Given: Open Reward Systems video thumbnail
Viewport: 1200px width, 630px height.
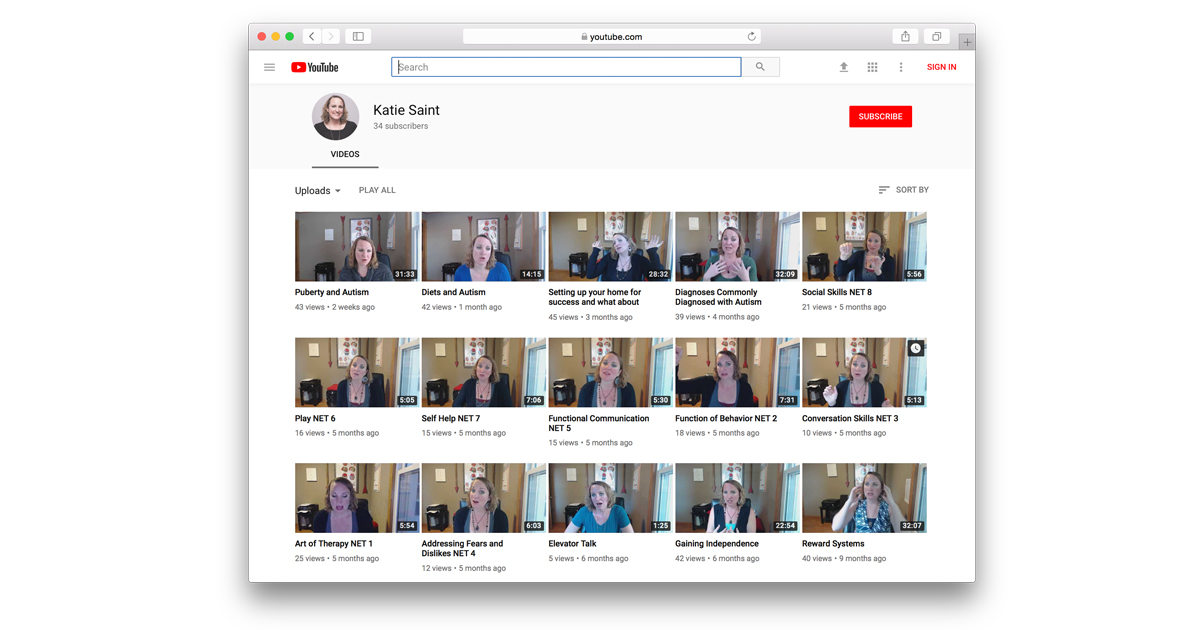Looking at the screenshot, I should (864, 498).
